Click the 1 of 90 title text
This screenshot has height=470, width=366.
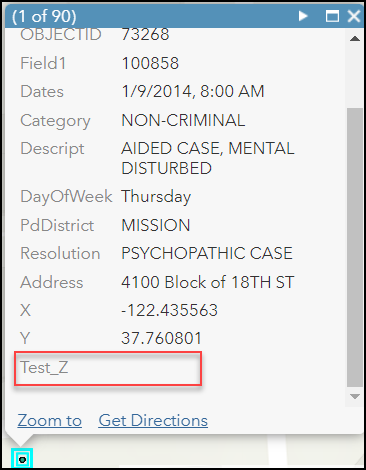point(44,16)
